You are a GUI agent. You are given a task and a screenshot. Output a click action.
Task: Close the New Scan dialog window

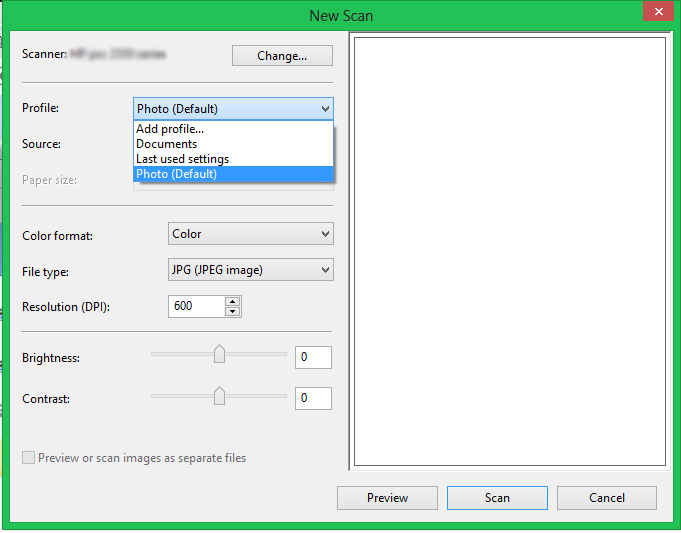(654, 12)
